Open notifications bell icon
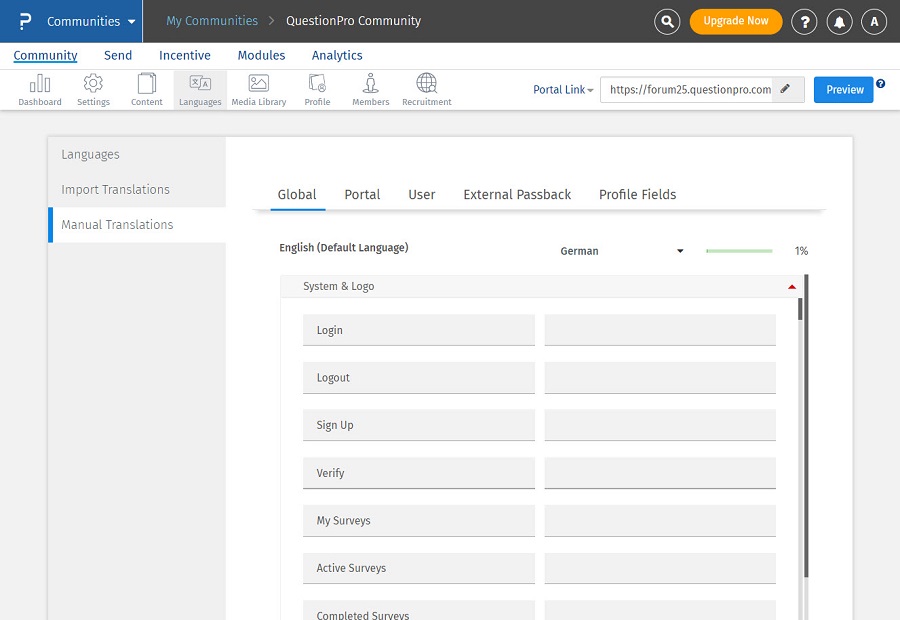This screenshot has height=620, width=900. click(x=839, y=21)
